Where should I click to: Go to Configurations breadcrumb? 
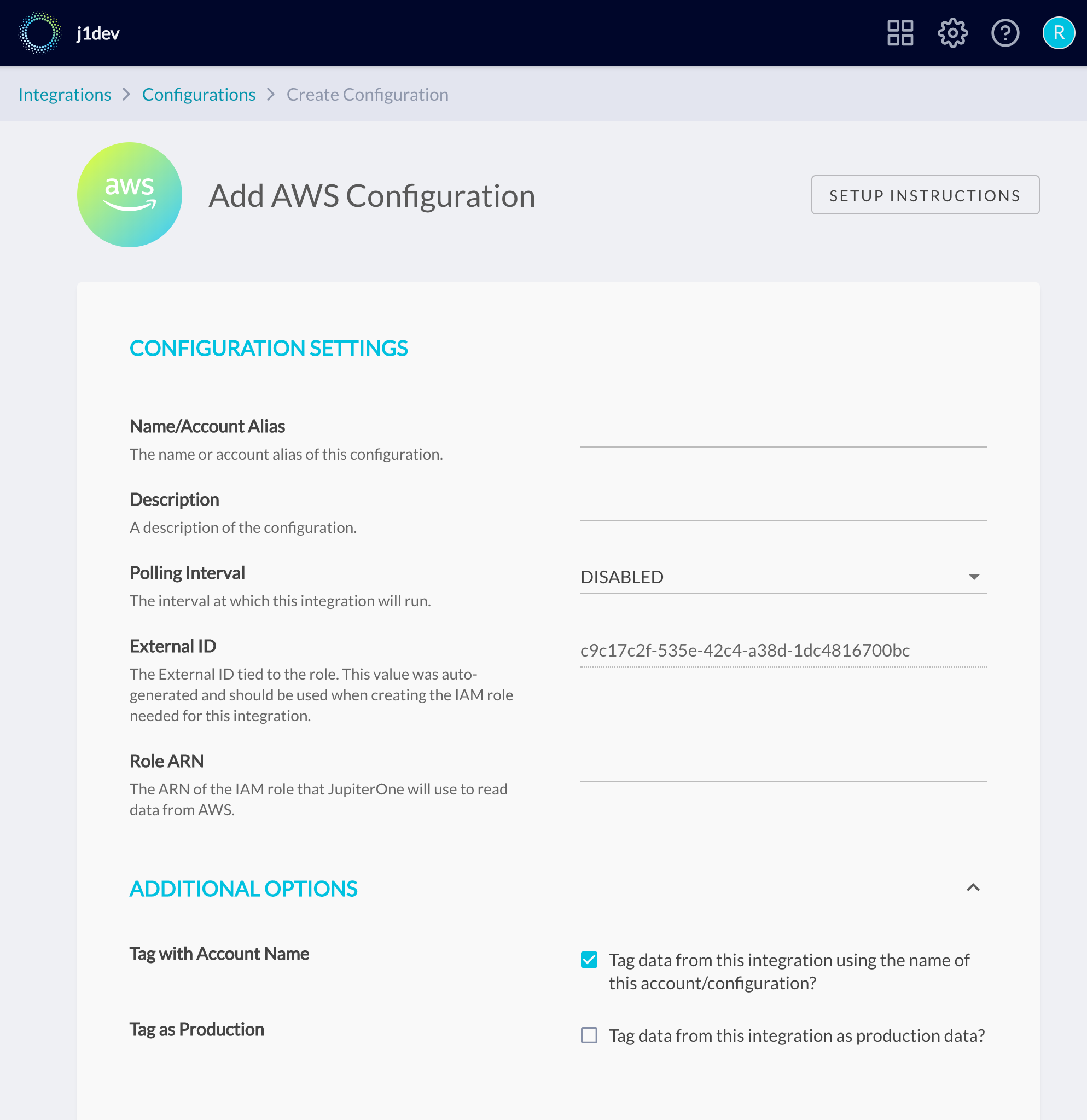click(199, 94)
